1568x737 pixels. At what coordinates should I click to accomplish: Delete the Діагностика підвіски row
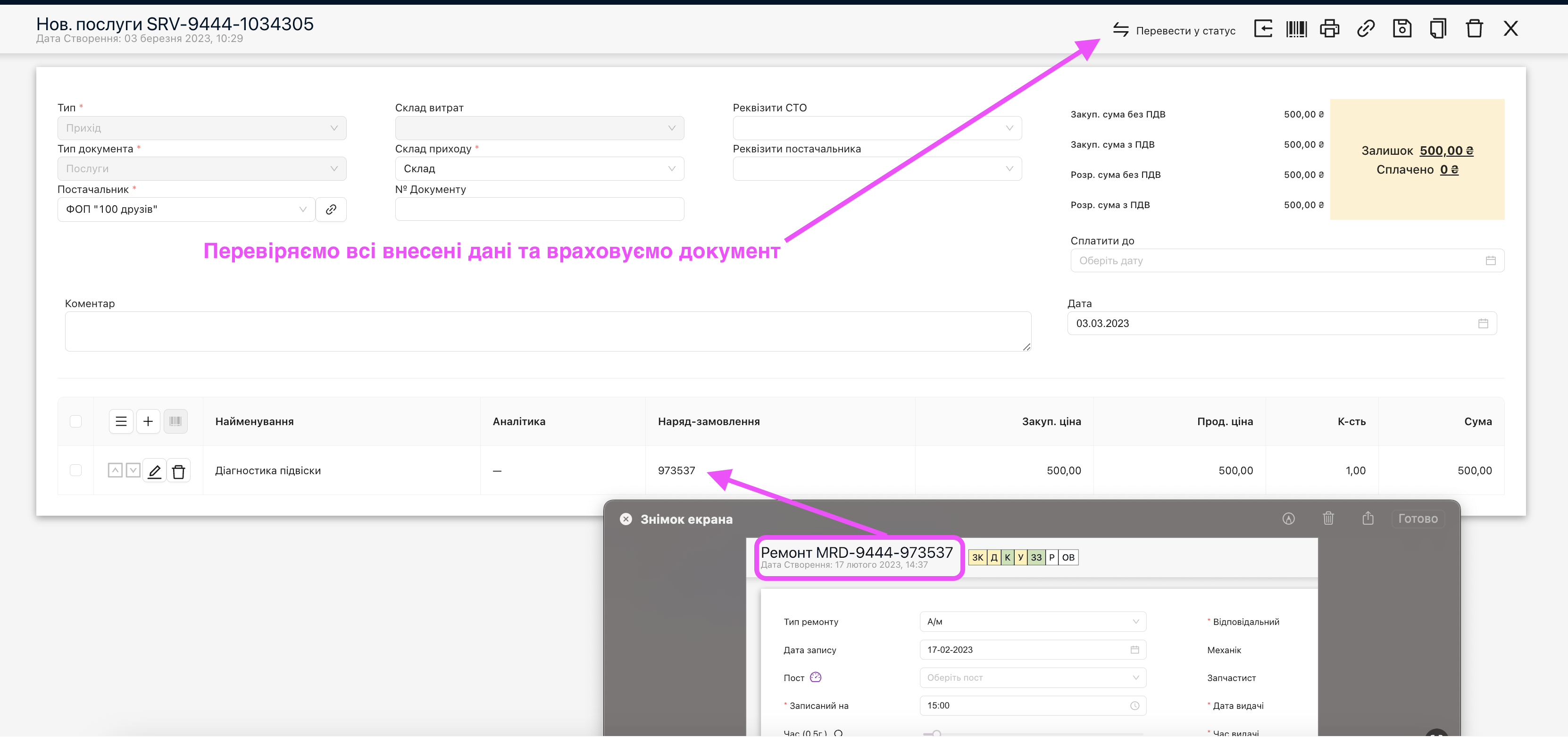click(x=178, y=470)
